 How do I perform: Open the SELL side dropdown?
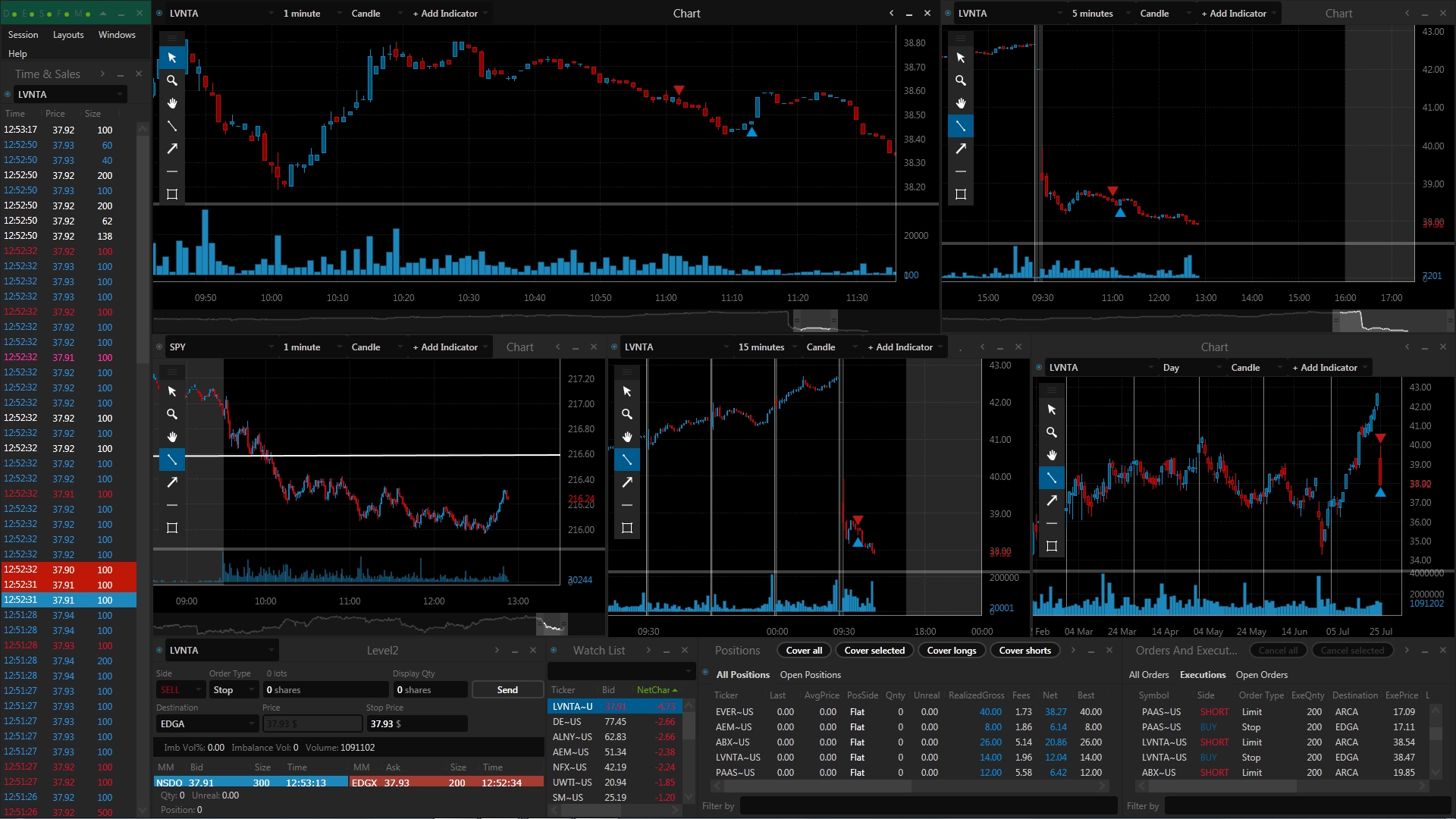180,690
